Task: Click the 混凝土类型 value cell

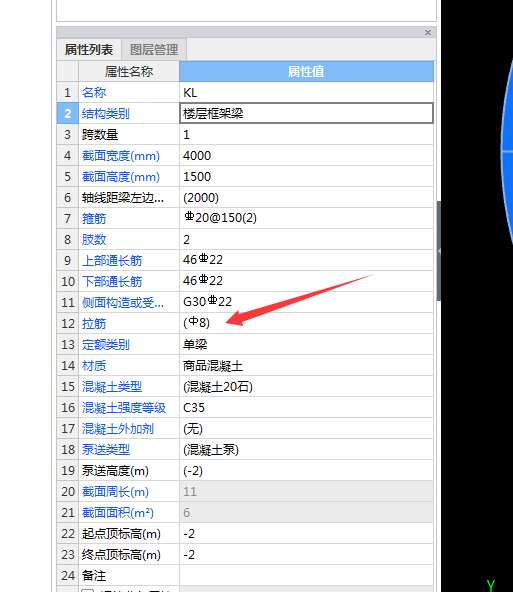Action: point(306,387)
